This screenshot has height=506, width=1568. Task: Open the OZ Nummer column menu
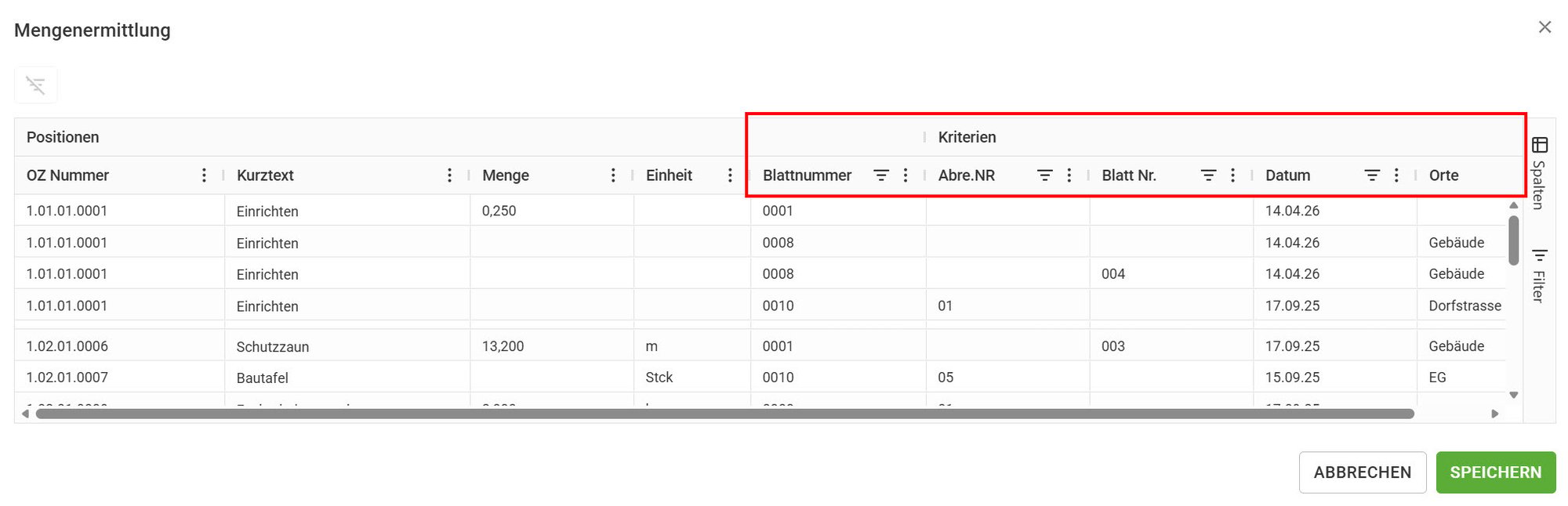pos(204,175)
